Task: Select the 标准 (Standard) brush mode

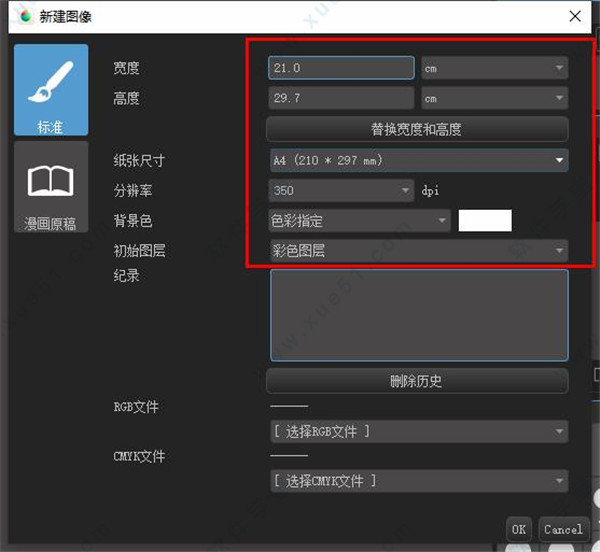Action: click(x=51, y=90)
